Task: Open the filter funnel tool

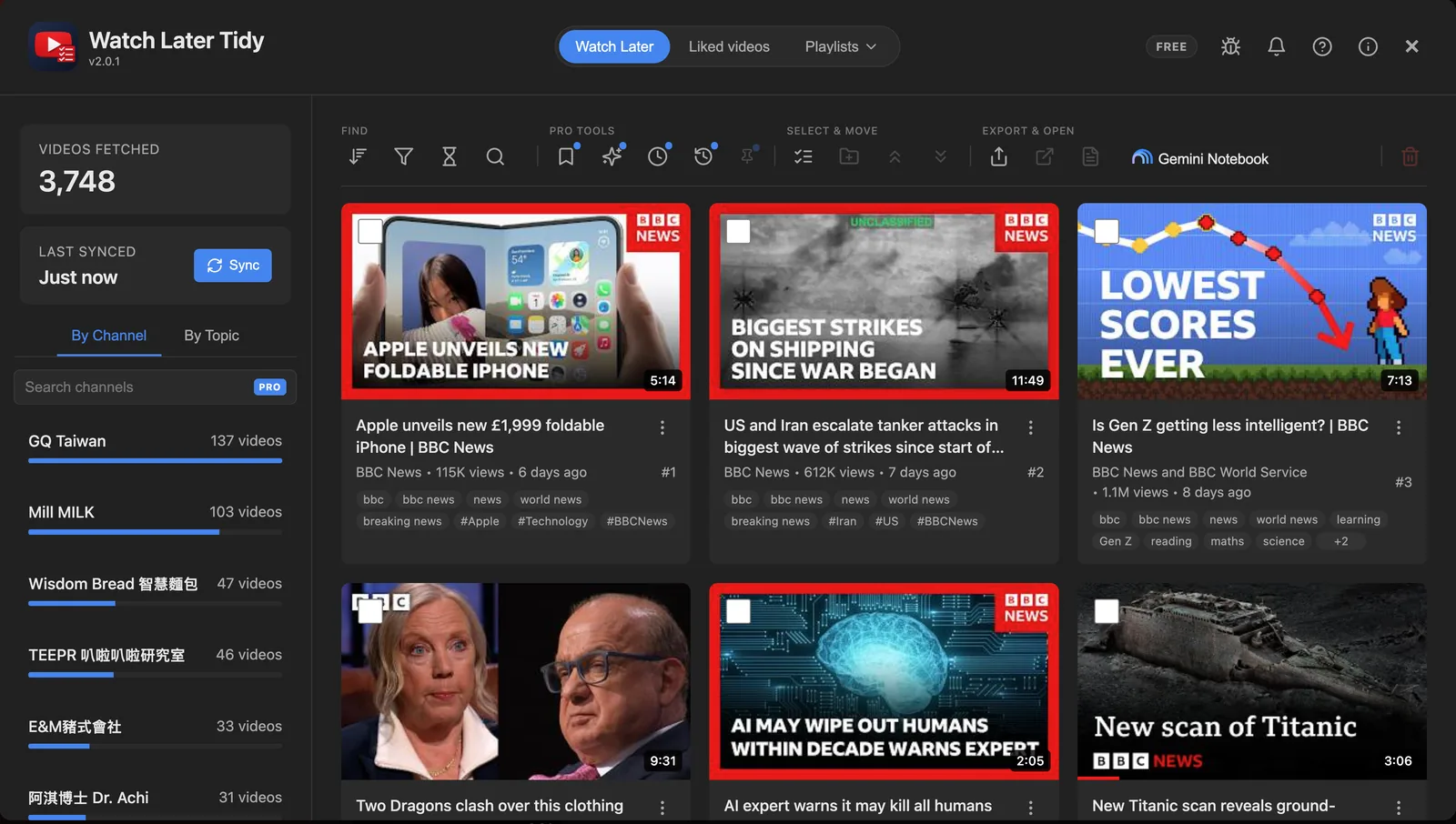Action: tap(403, 156)
